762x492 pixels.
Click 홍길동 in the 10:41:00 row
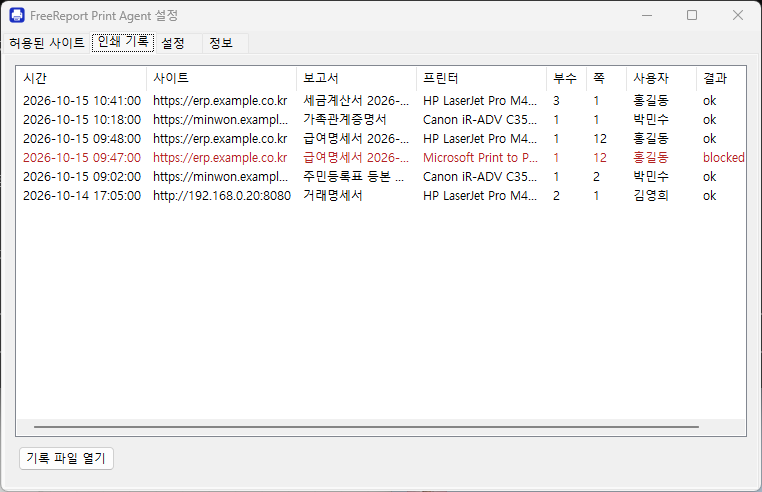pyautogui.click(x=651, y=101)
